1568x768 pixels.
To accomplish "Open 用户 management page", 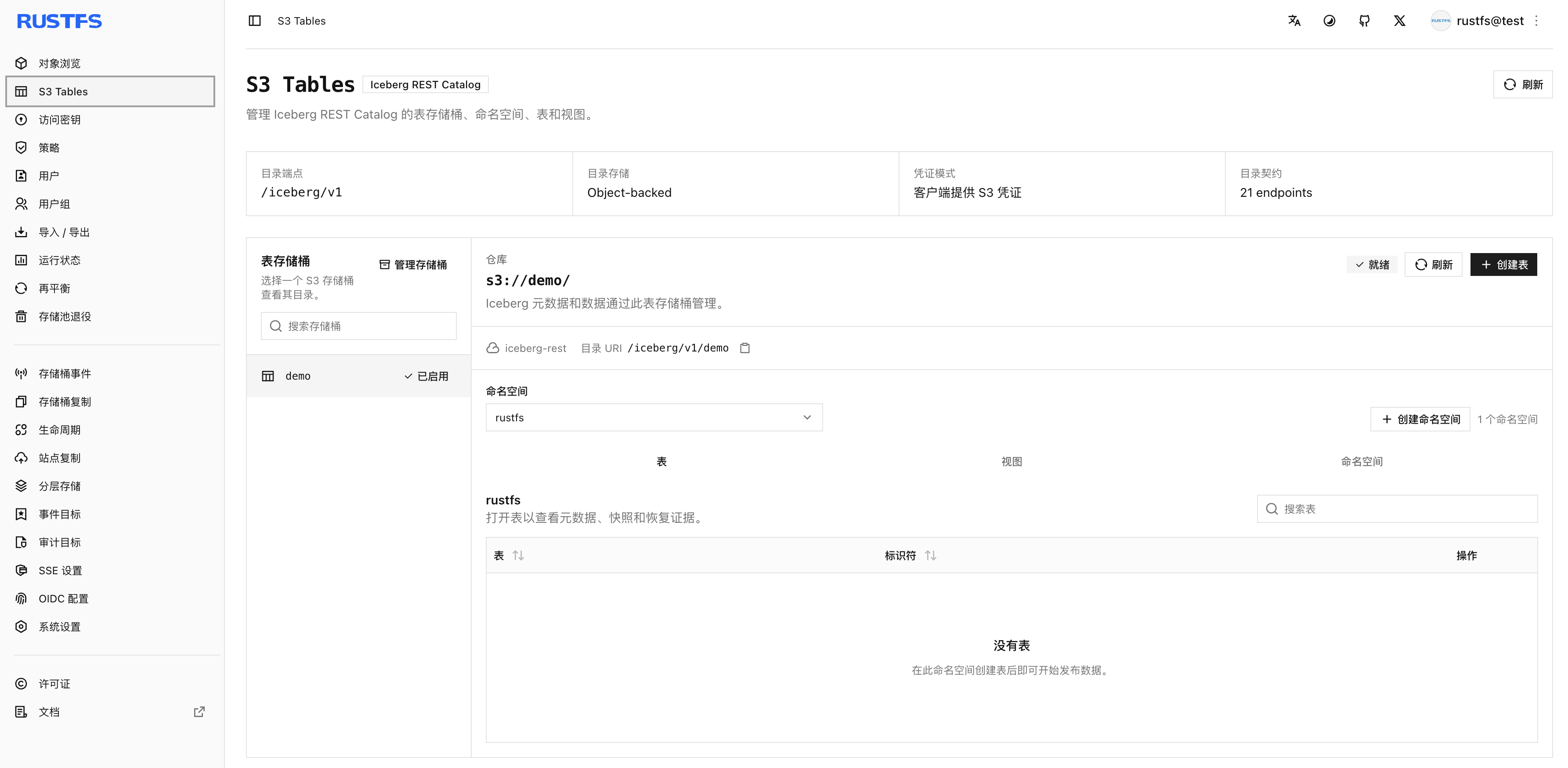I will 110,176.
